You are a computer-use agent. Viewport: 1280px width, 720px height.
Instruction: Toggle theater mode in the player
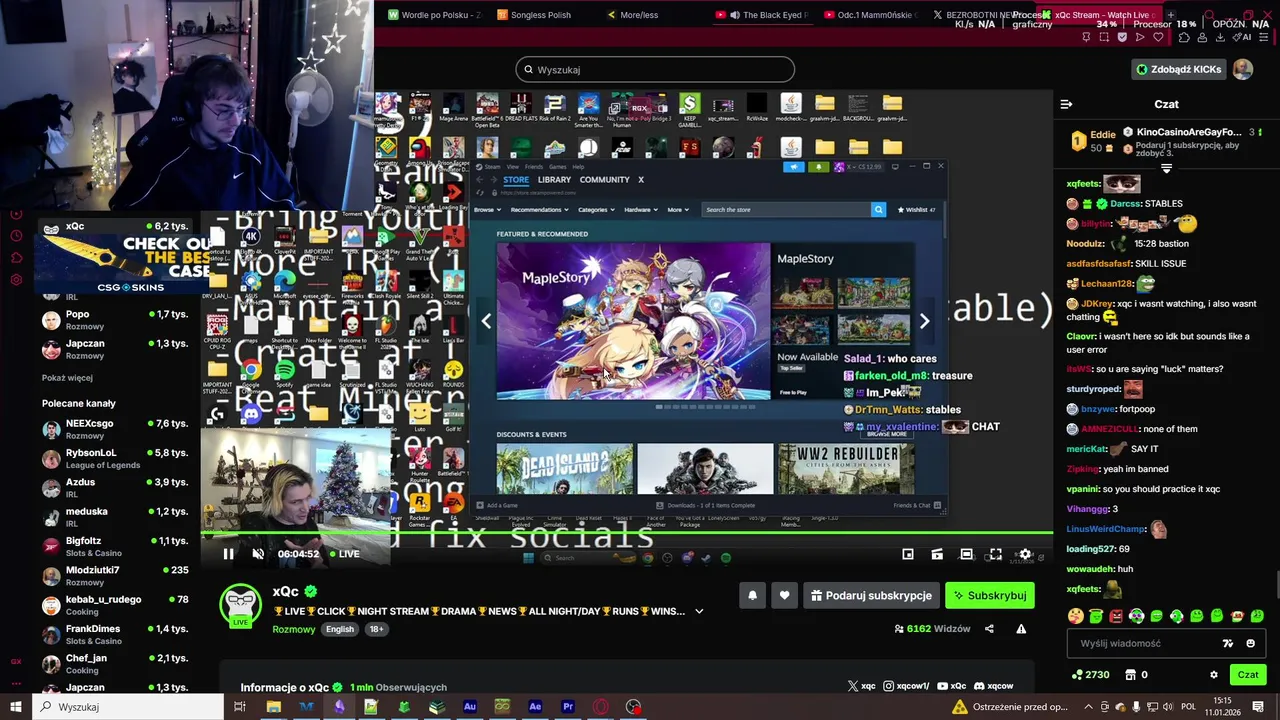(966, 554)
